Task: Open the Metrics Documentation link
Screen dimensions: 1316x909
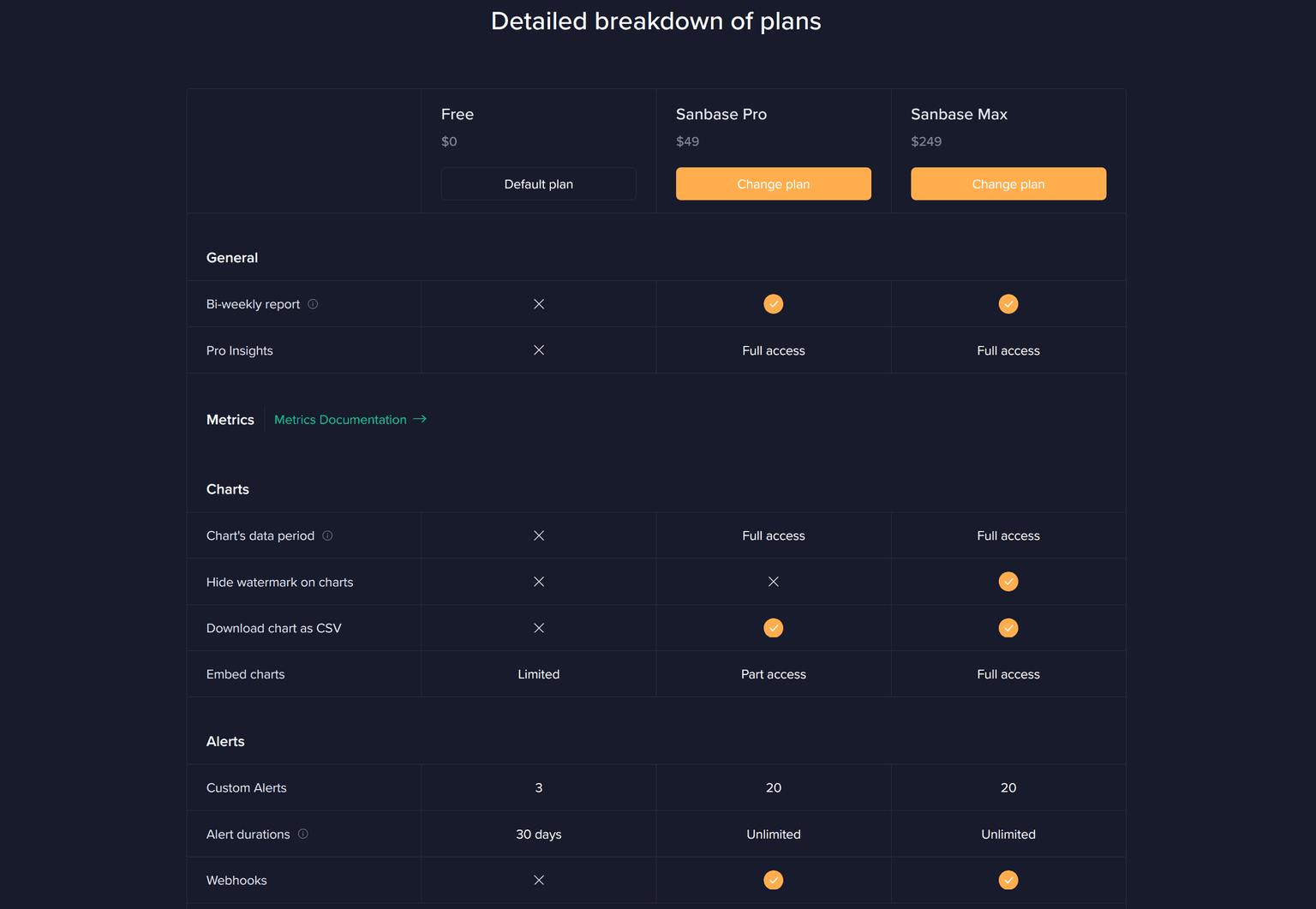Action: [x=340, y=420]
